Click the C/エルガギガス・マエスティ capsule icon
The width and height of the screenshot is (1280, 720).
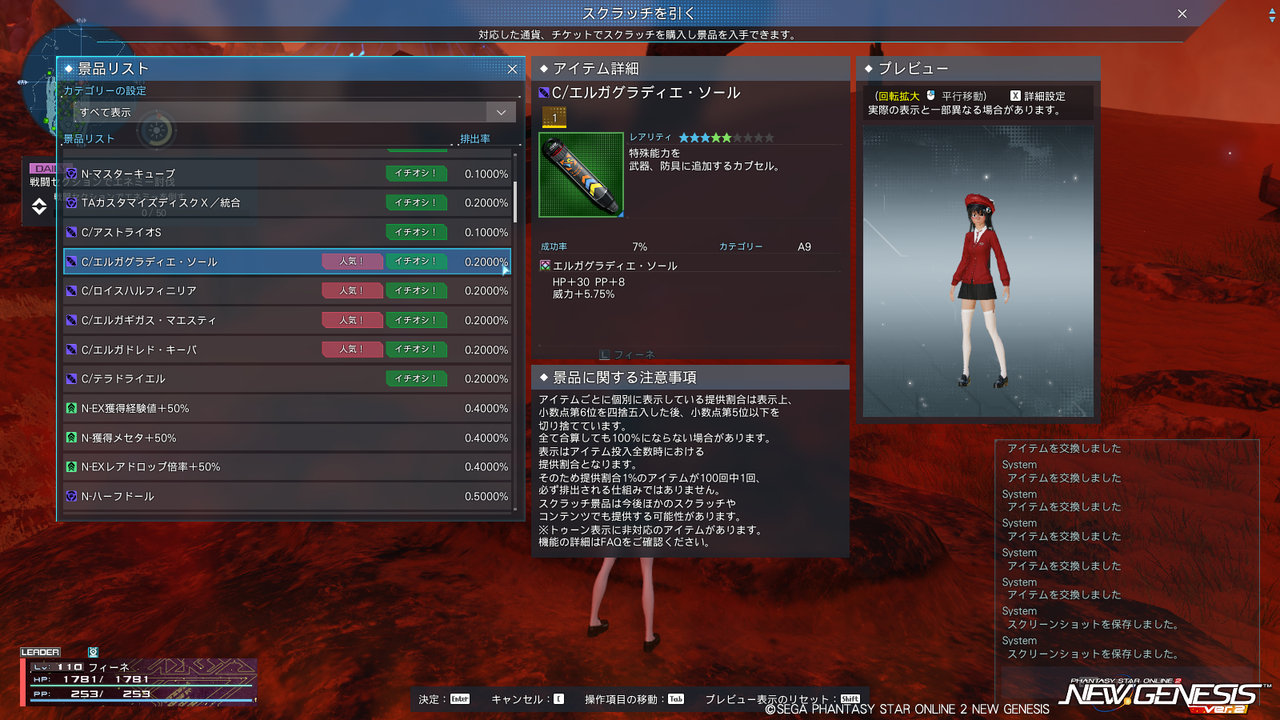tap(72, 320)
